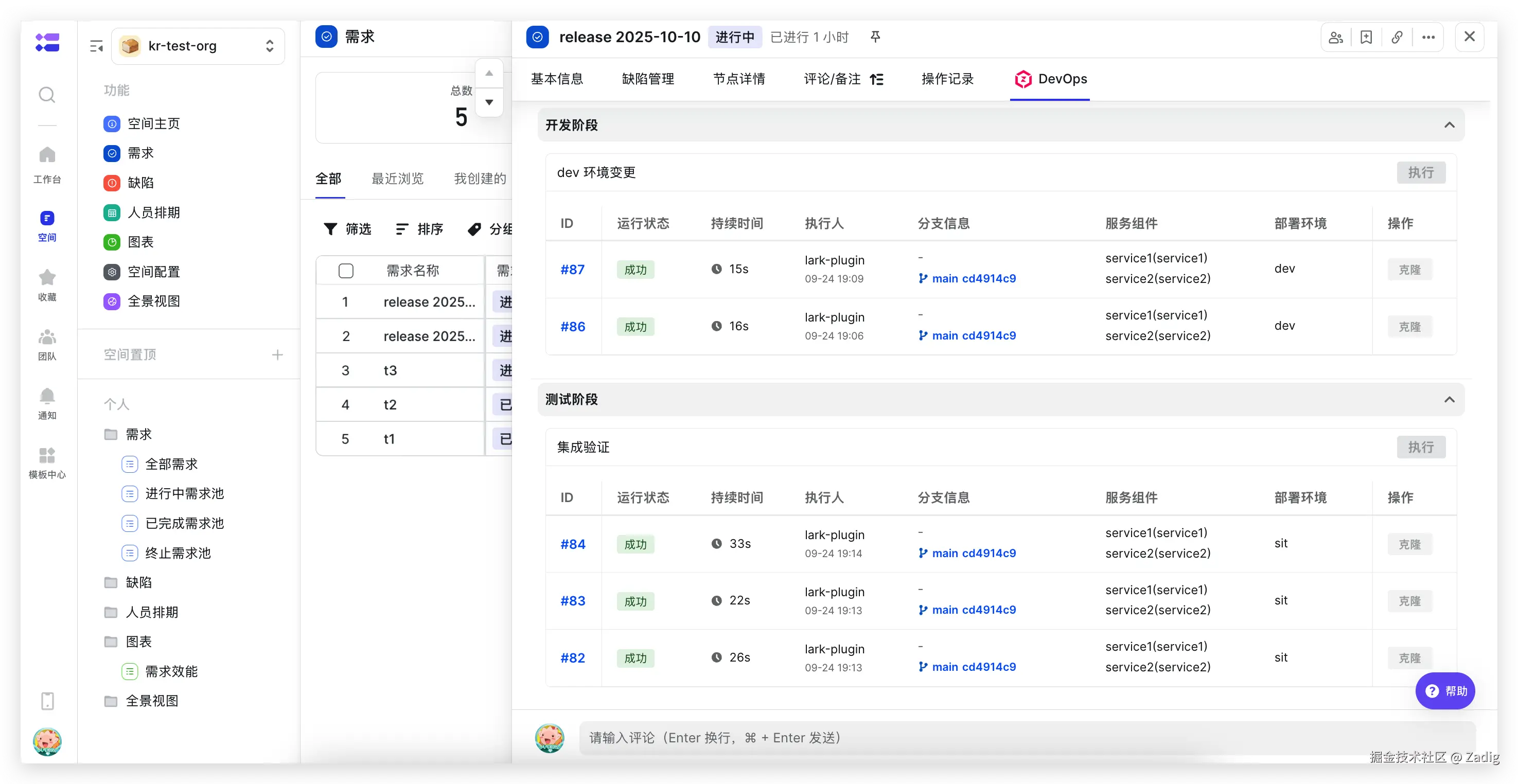Switch to the 缺陷管理 tab
The height and width of the screenshot is (784, 1518).
point(648,79)
